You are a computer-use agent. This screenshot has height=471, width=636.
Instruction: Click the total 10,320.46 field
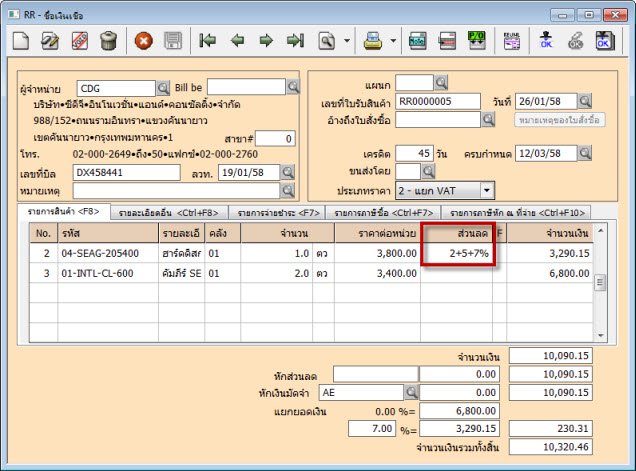tap(551, 447)
